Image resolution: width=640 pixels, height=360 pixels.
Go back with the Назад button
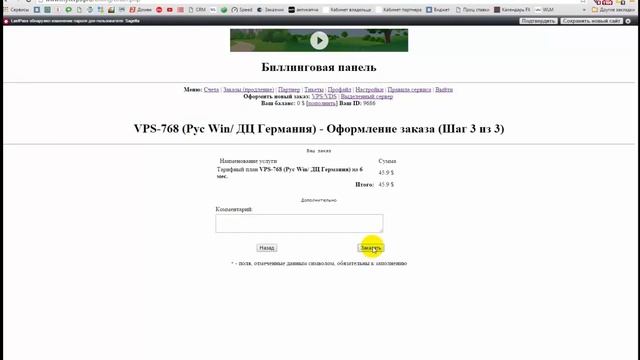267,248
